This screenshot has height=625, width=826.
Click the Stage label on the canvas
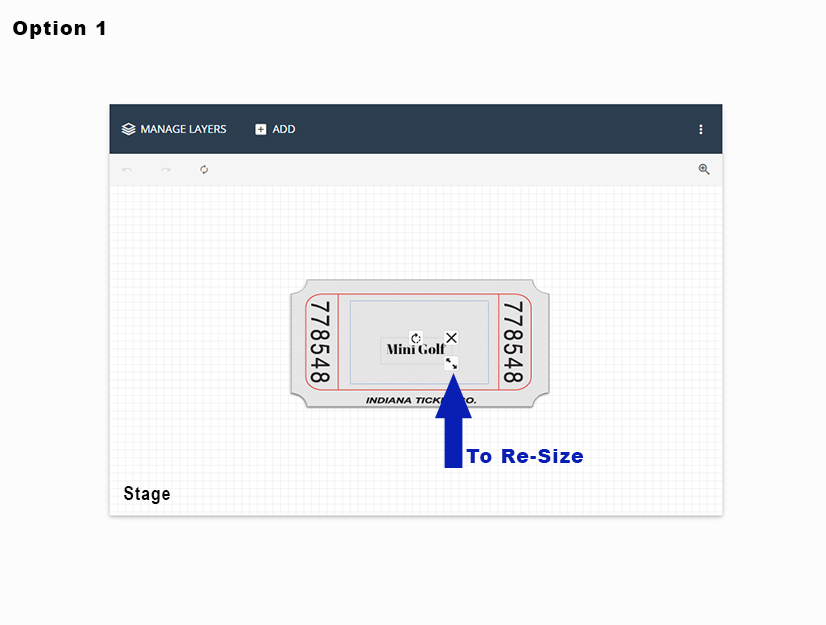147,494
